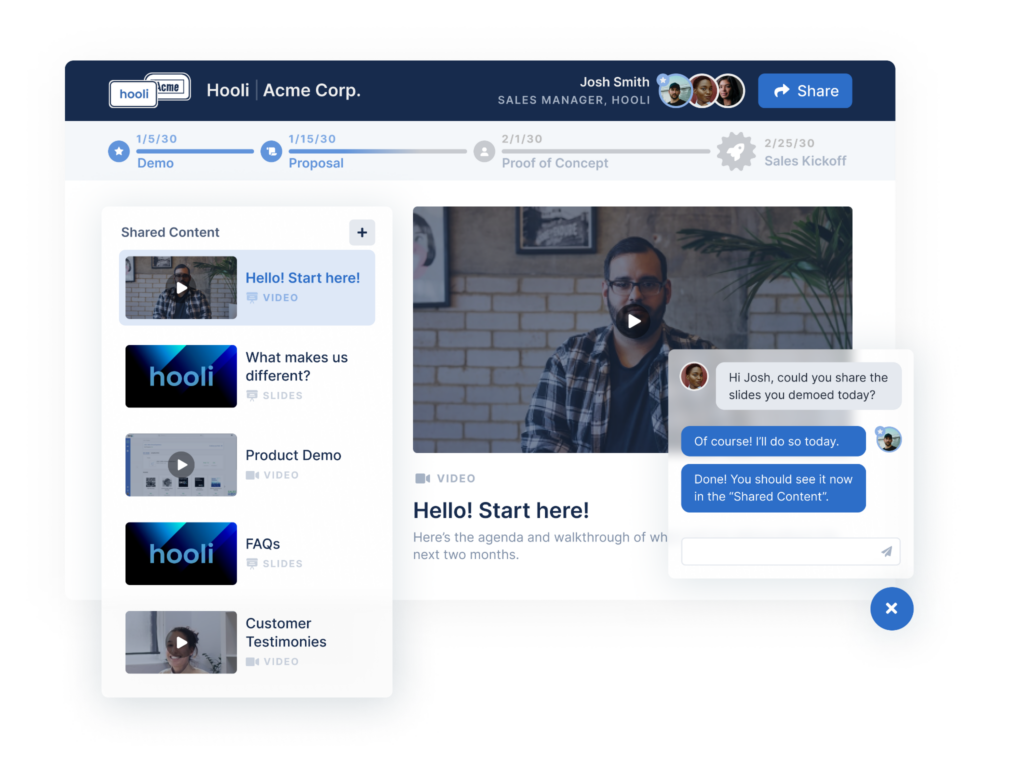Open the Sales Kickoff rocket badge icon
This screenshot has width=1024, height=771.
coord(736,151)
